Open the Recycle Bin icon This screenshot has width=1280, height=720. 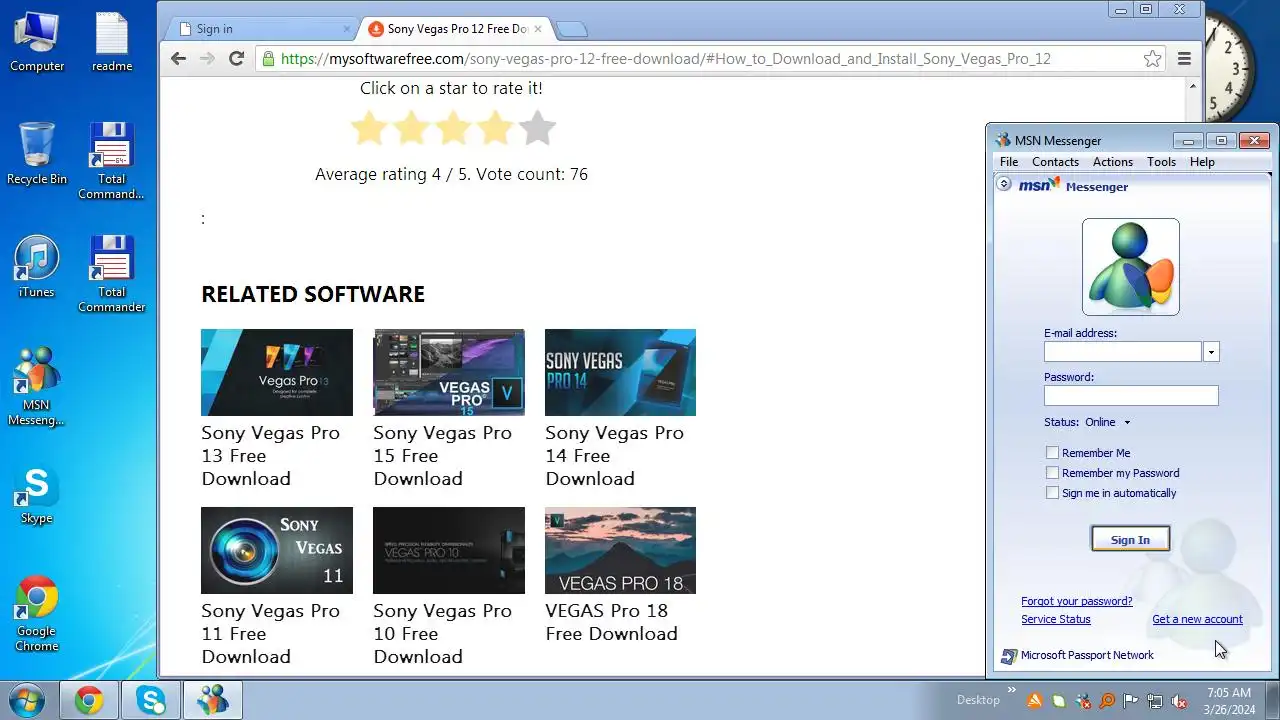click(x=37, y=153)
